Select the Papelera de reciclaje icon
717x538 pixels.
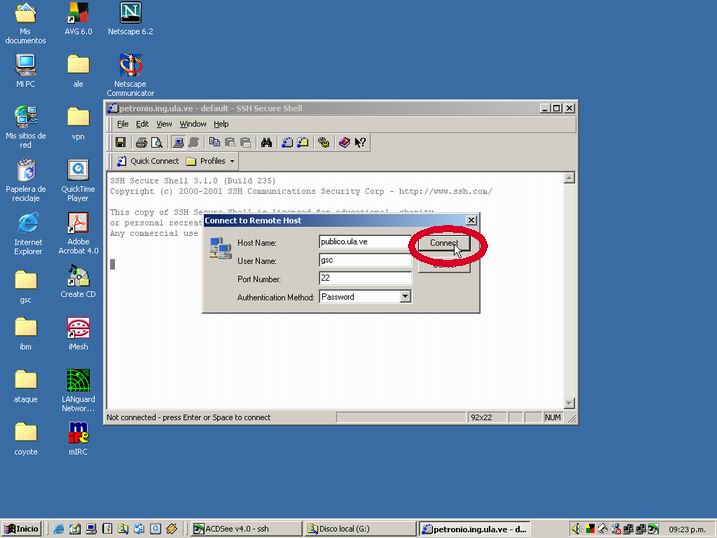coord(25,181)
